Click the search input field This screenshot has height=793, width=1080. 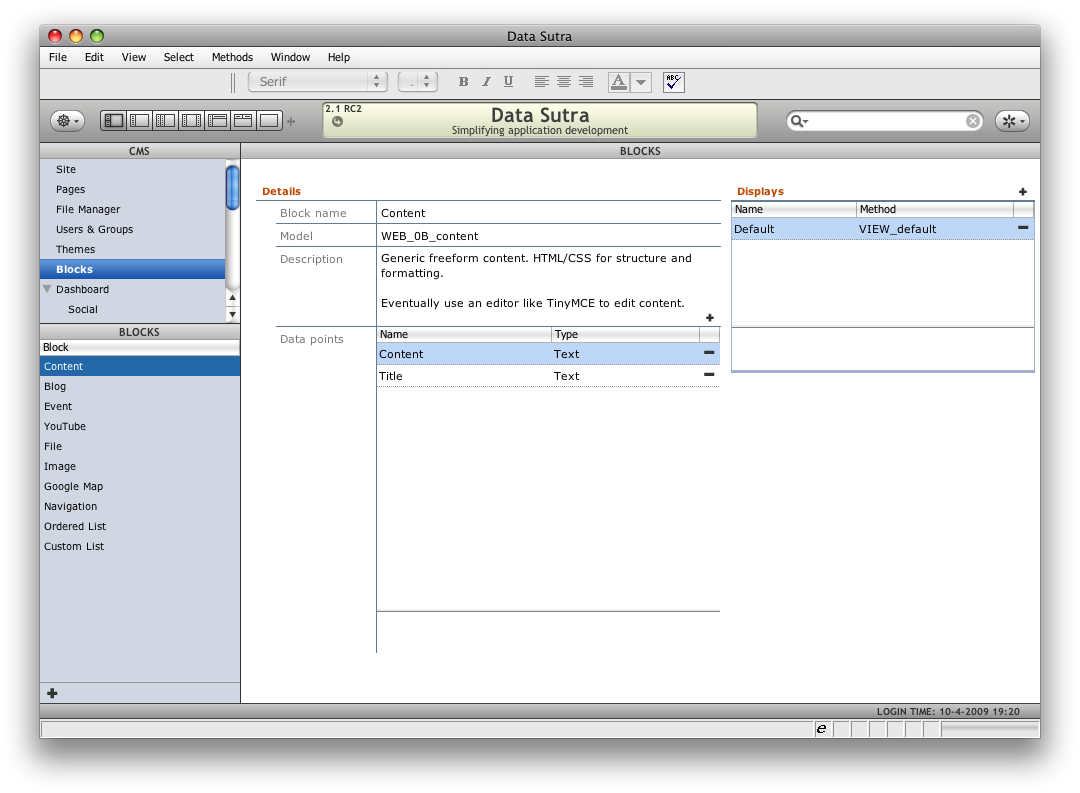pos(887,121)
